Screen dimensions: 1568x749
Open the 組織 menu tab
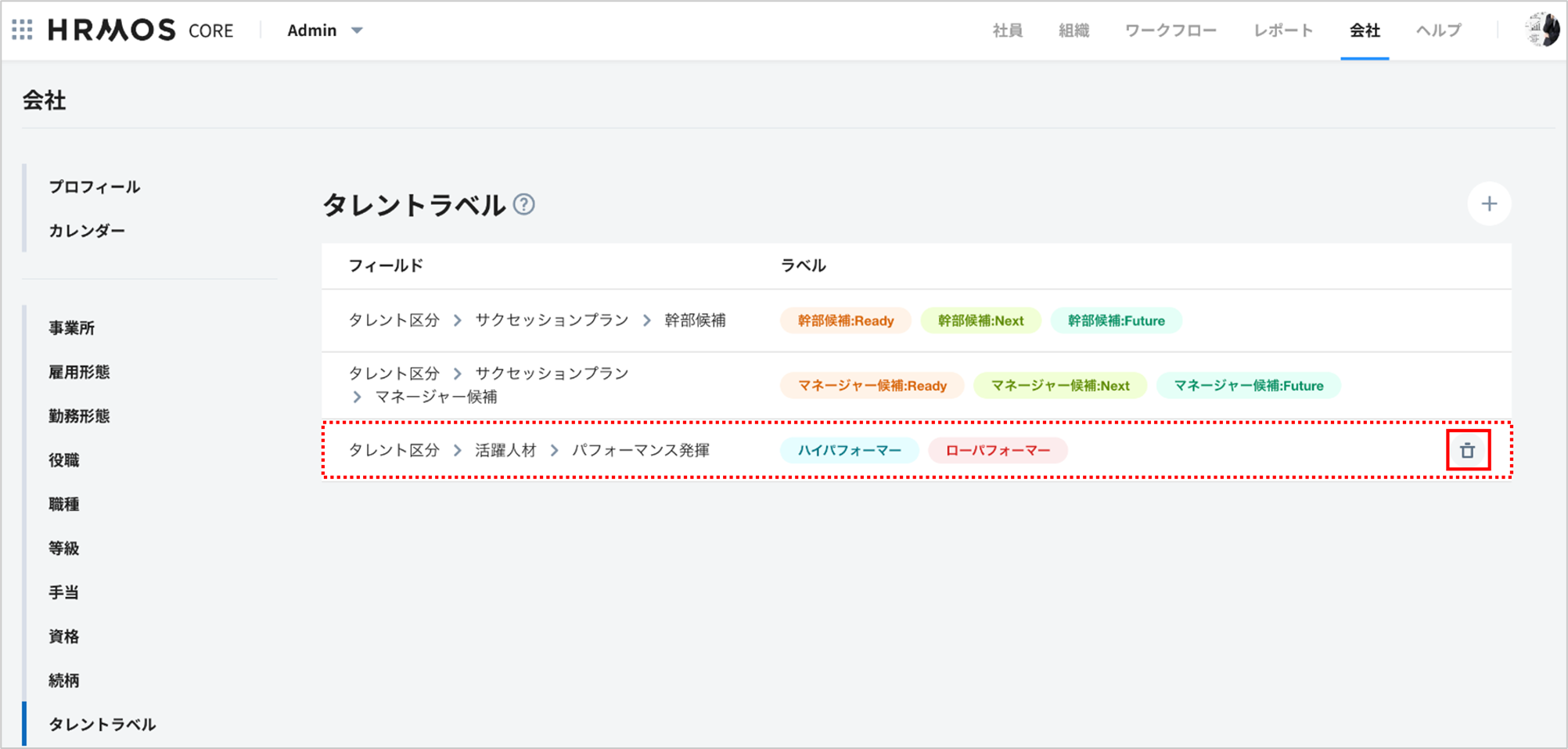pyautogui.click(x=1074, y=31)
